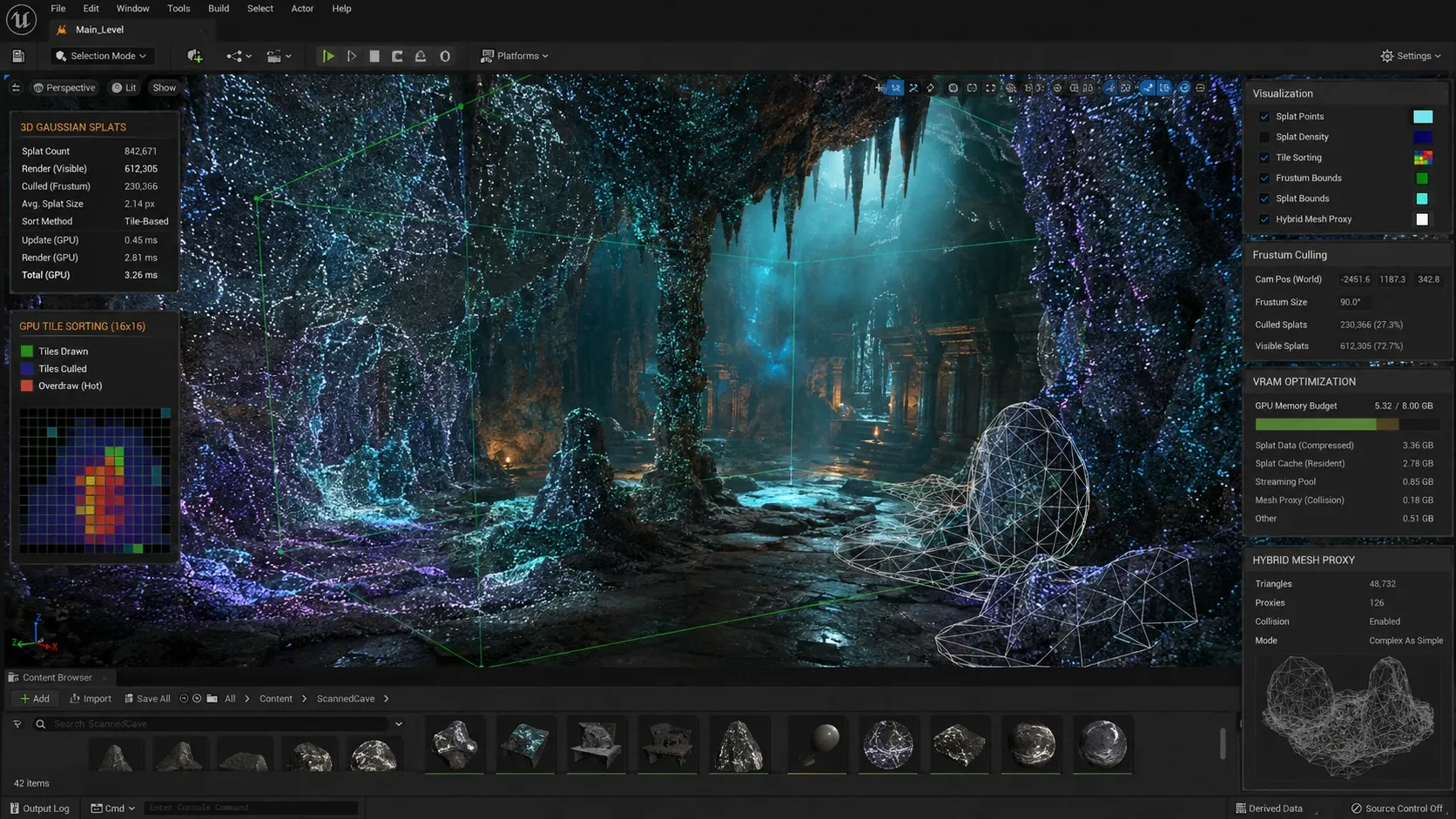This screenshot has width=1456, height=819.
Task: Open the Platforms dropdown
Action: click(x=515, y=56)
